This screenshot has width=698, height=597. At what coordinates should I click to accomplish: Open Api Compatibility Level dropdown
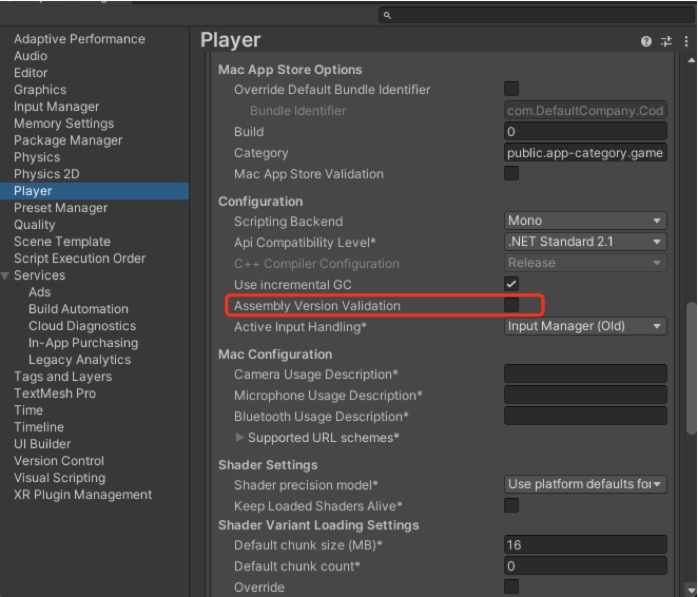click(x=585, y=242)
